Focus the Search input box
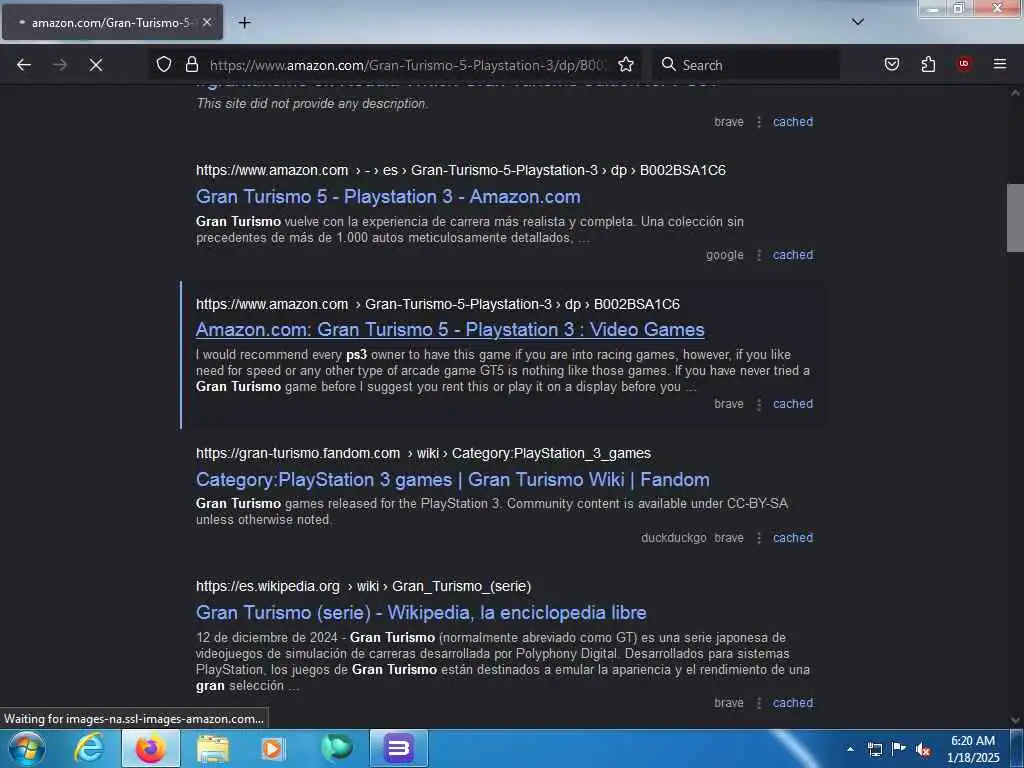 click(746, 65)
